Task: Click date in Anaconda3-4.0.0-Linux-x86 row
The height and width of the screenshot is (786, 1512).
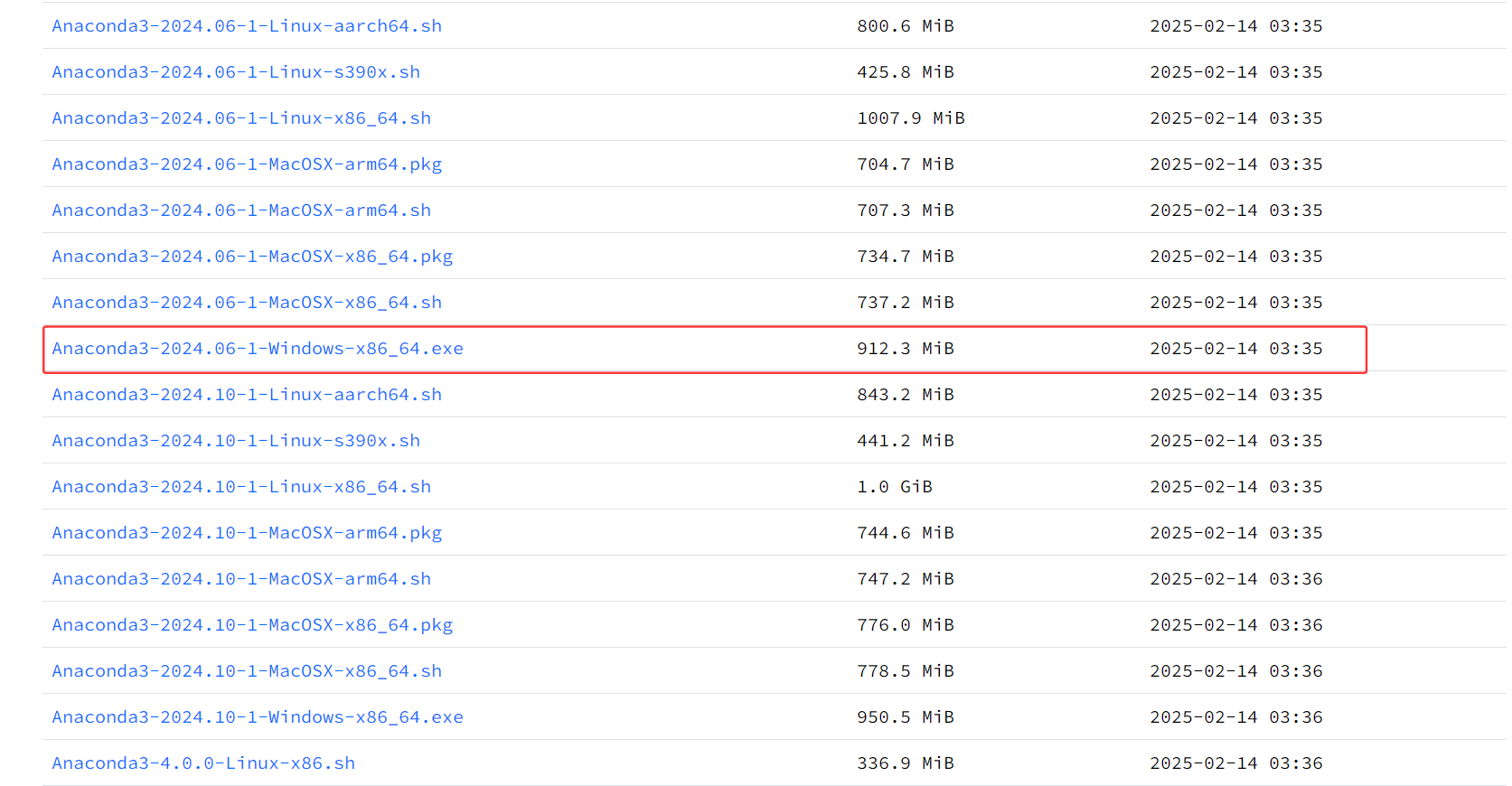Action: click(x=1236, y=763)
